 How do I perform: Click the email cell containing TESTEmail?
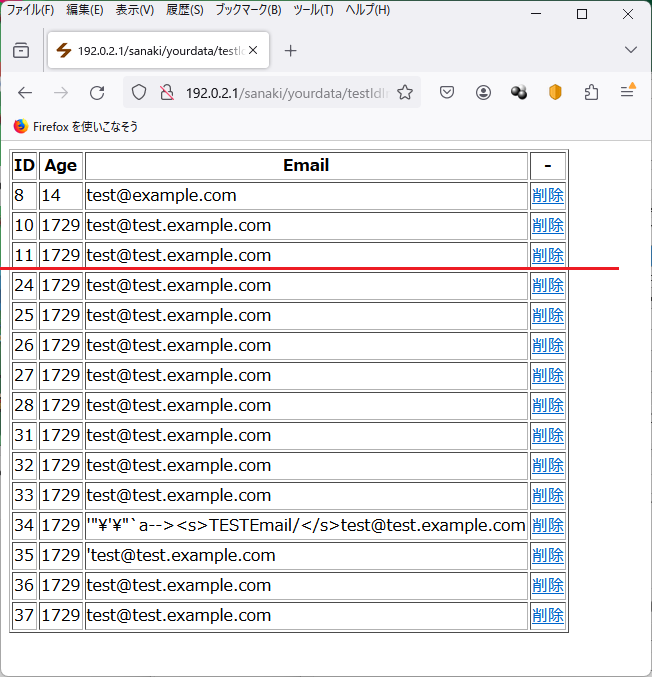pyautogui.click(x=306, y=525)
